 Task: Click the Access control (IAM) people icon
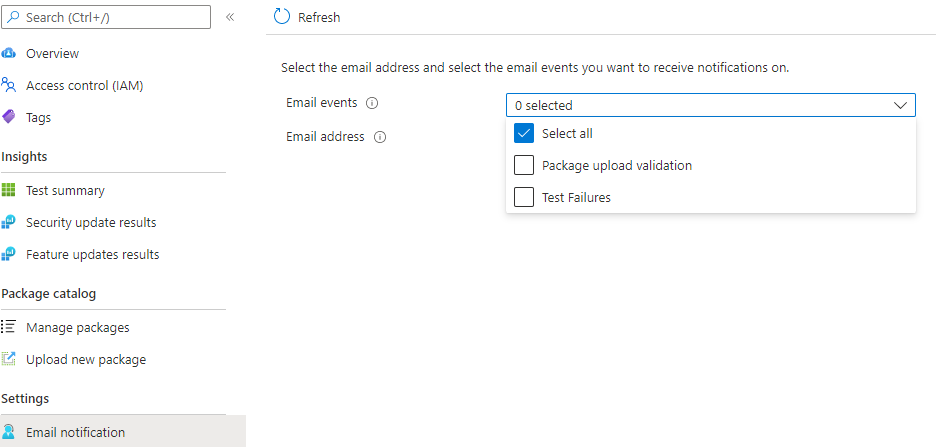pyautogui.click(x=9, y=85)
